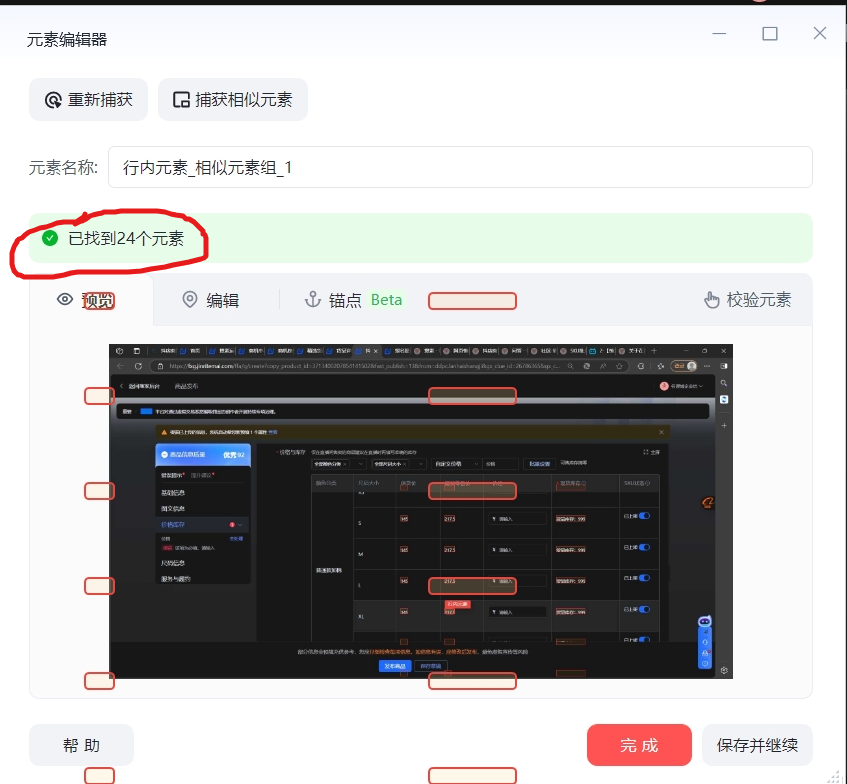This screenshot has width=847, height=784.
Task: Click the blue robot assistant icon in preview
Action: tap(704, 622)
